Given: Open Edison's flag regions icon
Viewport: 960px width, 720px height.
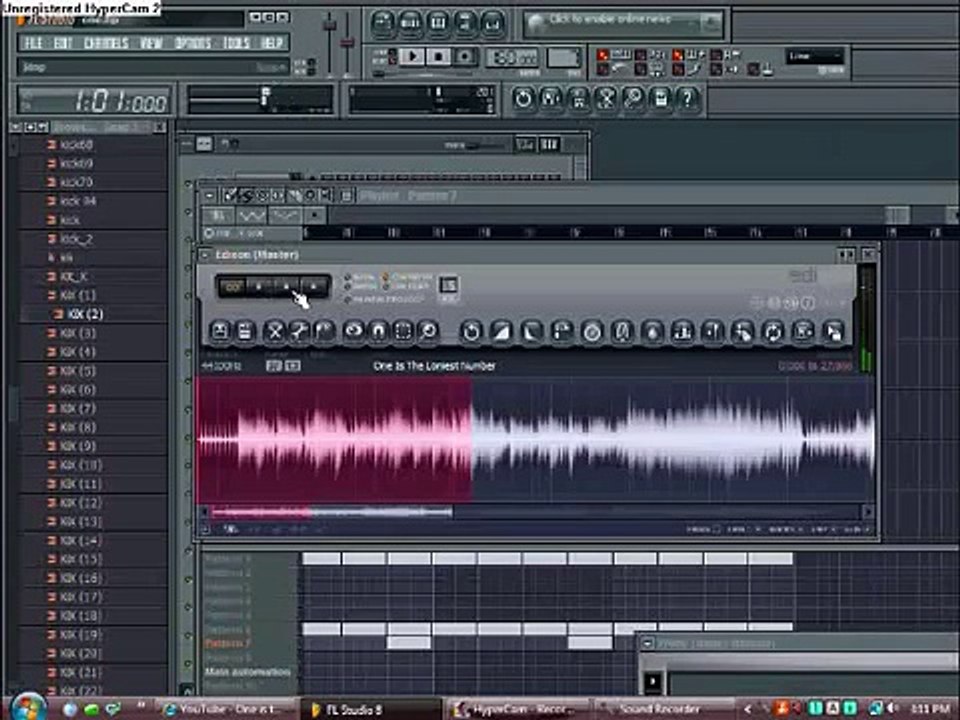Looking at the screenshot, I should tap(324, 331).
